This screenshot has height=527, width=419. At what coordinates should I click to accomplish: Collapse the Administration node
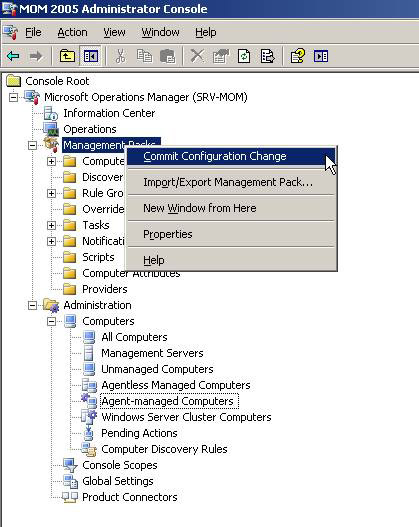point(32,305)
